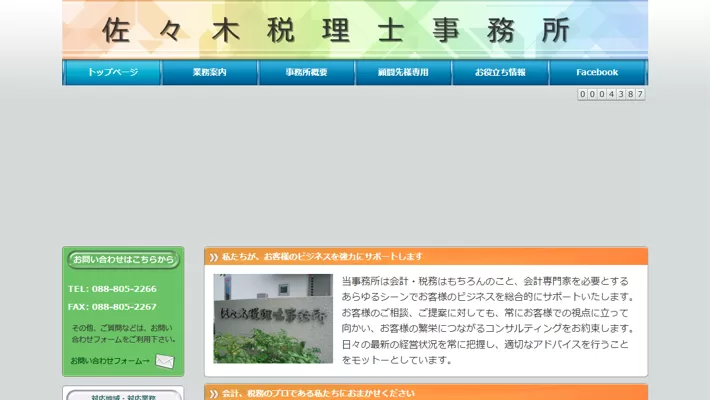Select the 顧問先様専用 menu item

point(403,73)
